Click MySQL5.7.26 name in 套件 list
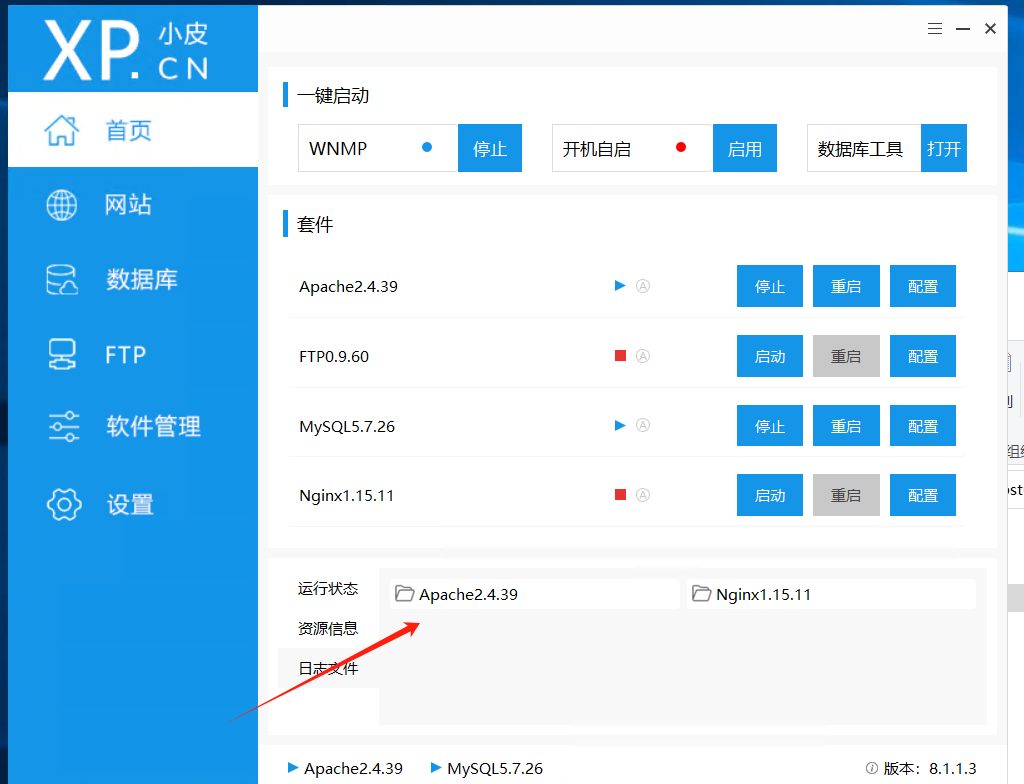The width and height of the screenshot is (1024, 784). (x=347, y=427)
